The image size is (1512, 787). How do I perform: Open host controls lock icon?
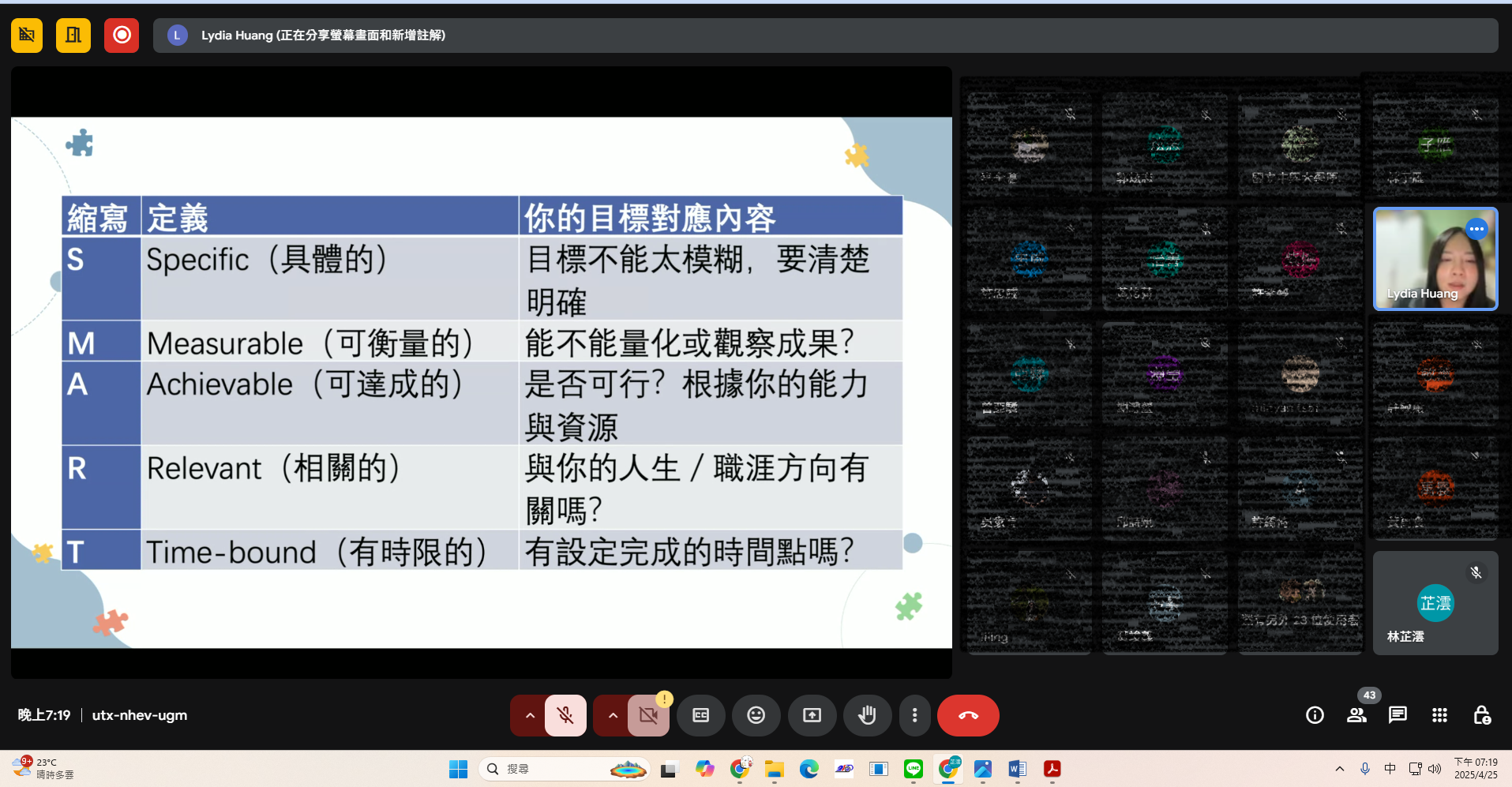pos(1481,715)
